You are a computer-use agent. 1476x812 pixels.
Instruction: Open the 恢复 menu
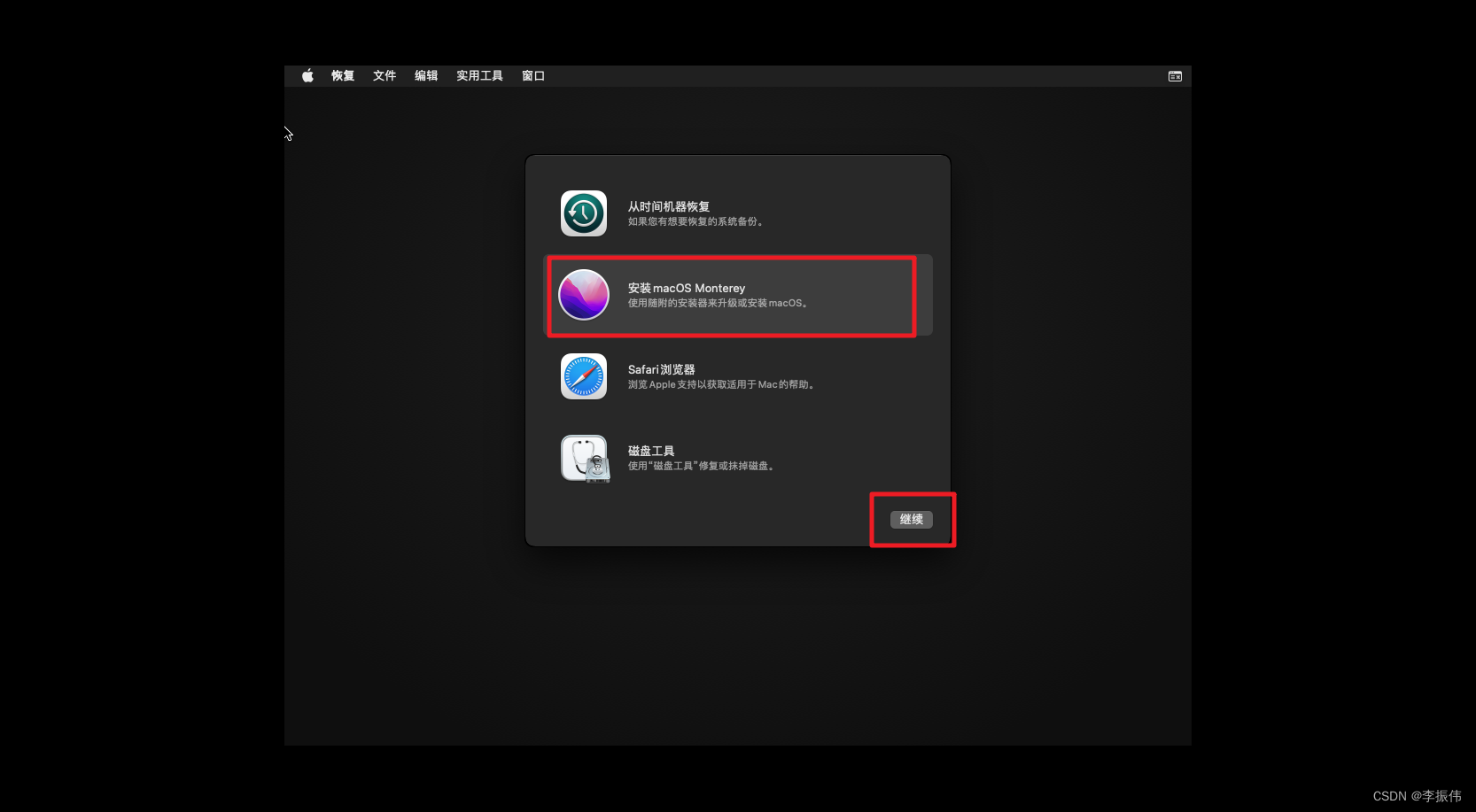click(x=343, y=76)
